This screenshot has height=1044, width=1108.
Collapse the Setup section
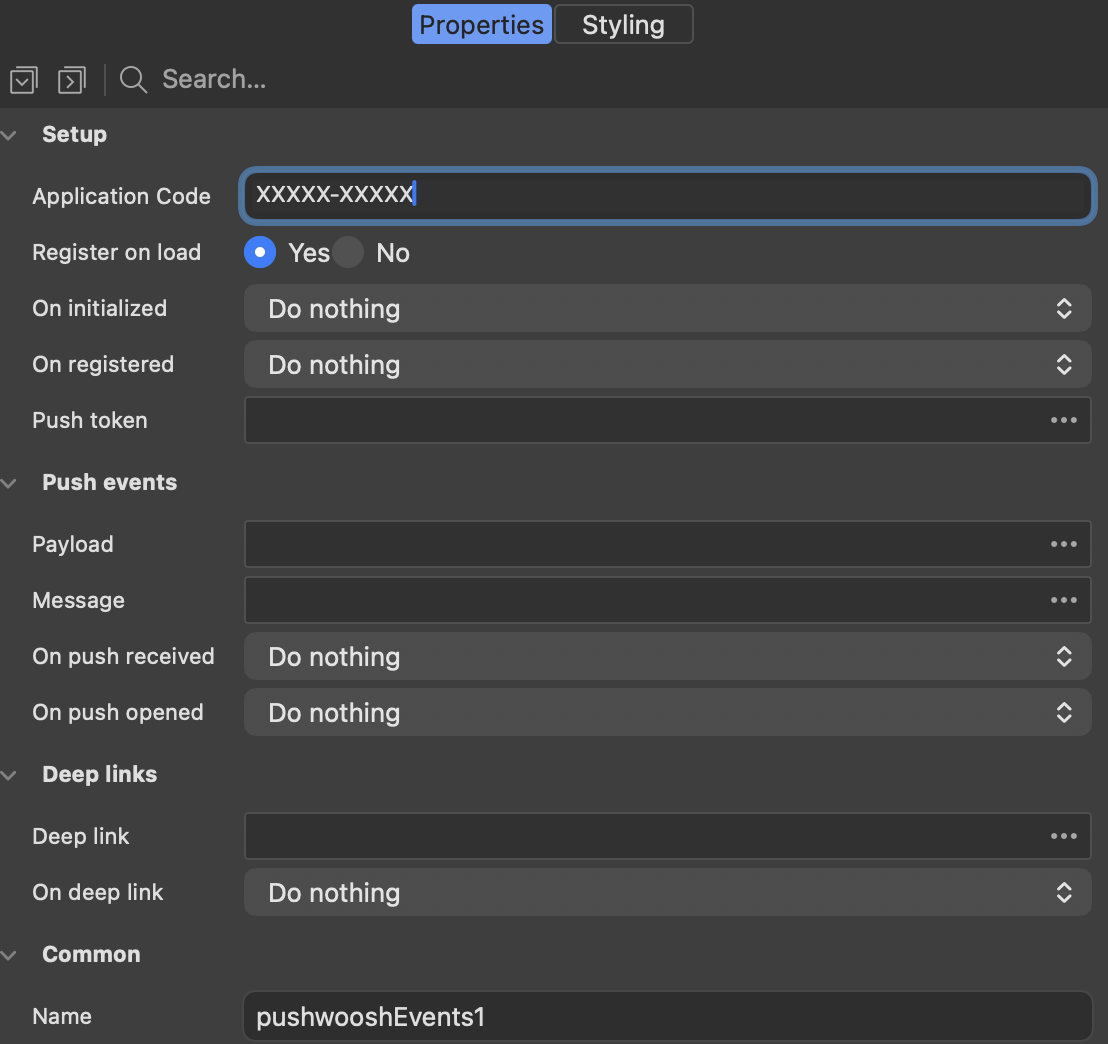[x=9, y=134]
